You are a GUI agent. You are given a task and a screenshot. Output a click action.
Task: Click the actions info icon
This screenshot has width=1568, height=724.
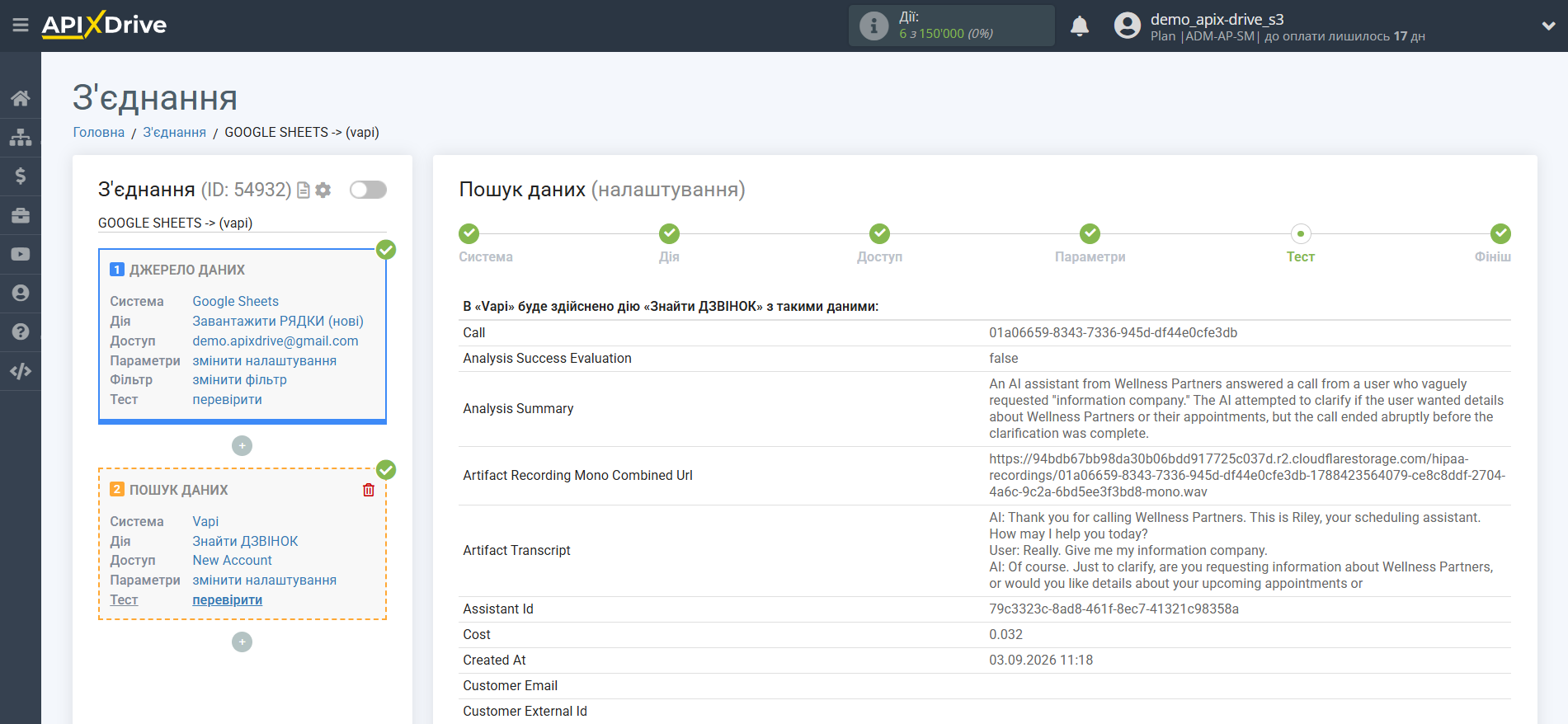pyautogui.click(x=873, y=26)
